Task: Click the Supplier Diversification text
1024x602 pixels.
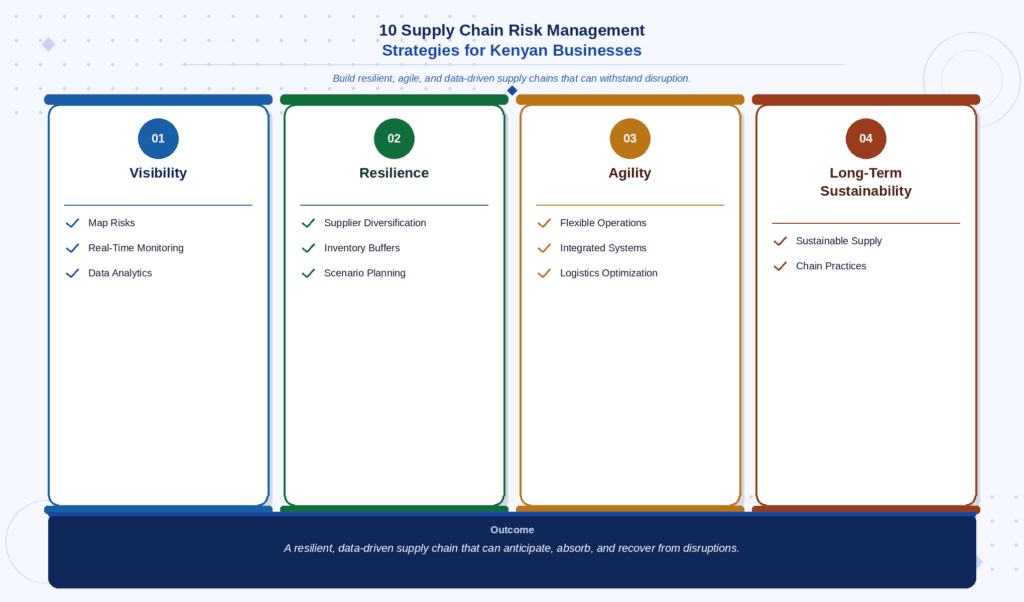Action: coord(375,223)
